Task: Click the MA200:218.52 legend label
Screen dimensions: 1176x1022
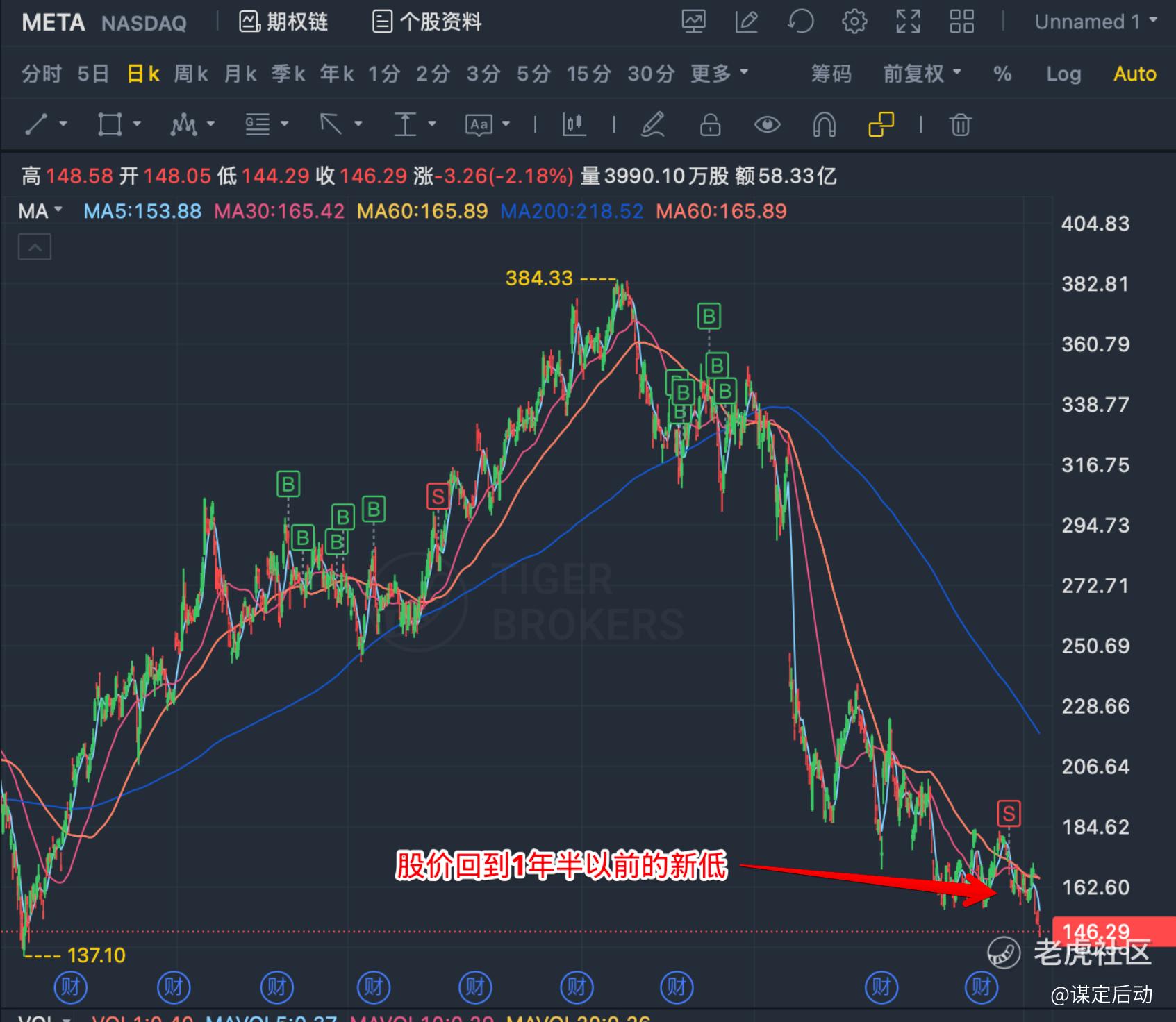Action: tap(572, 210)
